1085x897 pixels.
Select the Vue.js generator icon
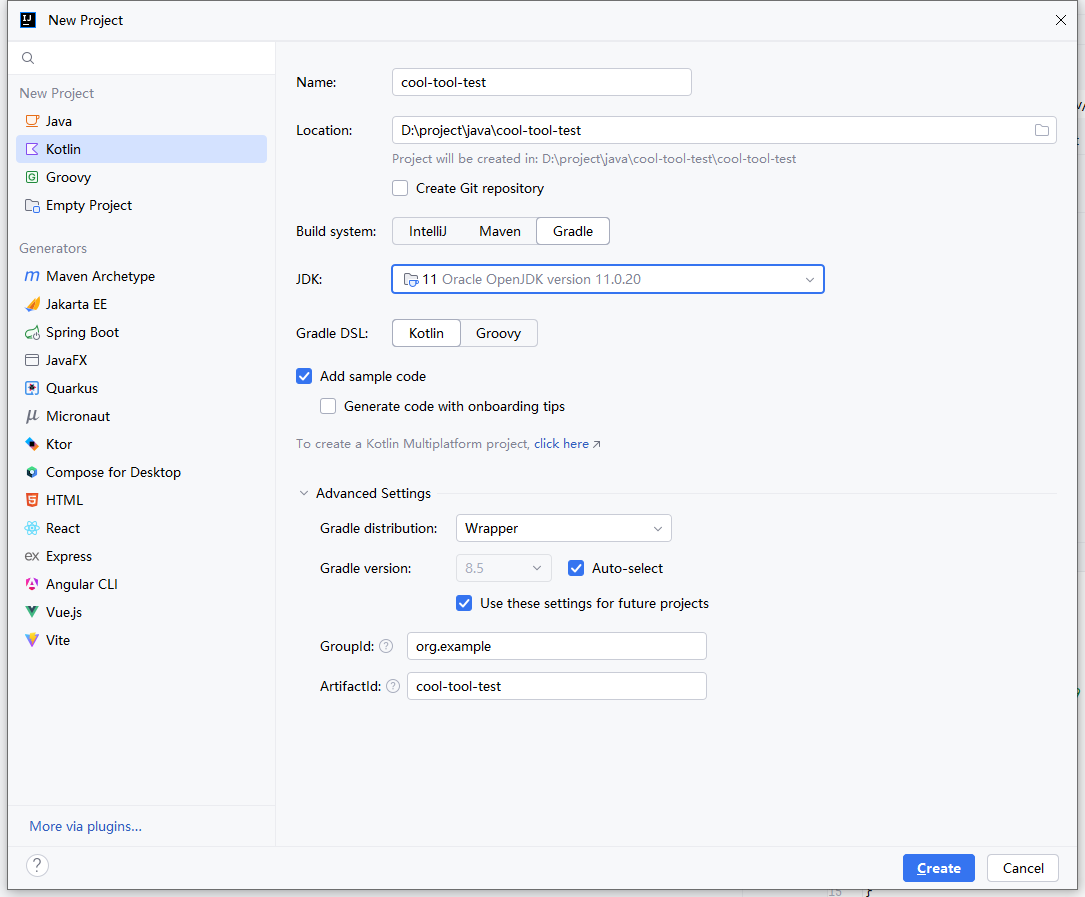pyautogui.click(x=32, y=612)
